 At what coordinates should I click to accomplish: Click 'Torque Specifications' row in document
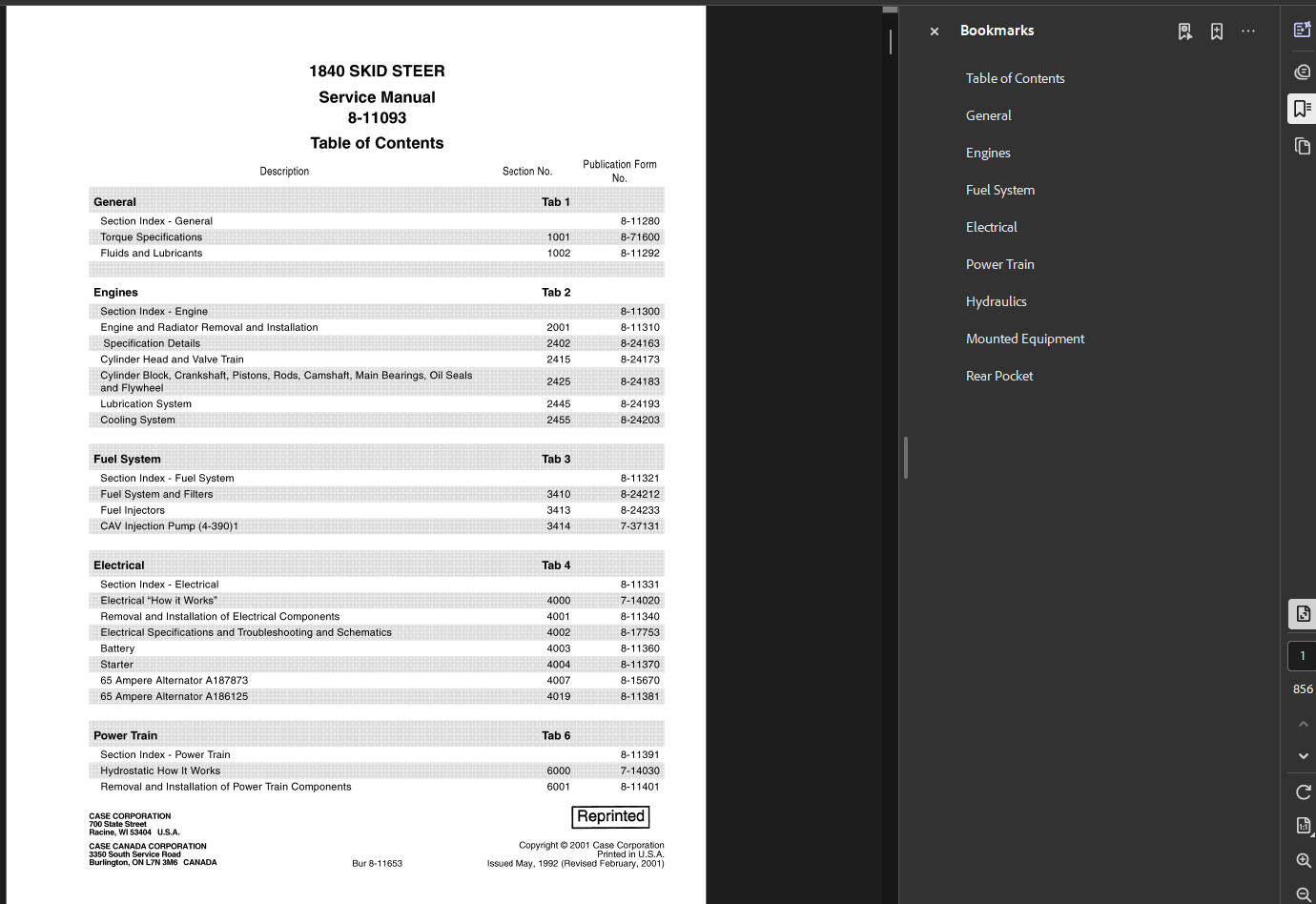tap(377, 237)
